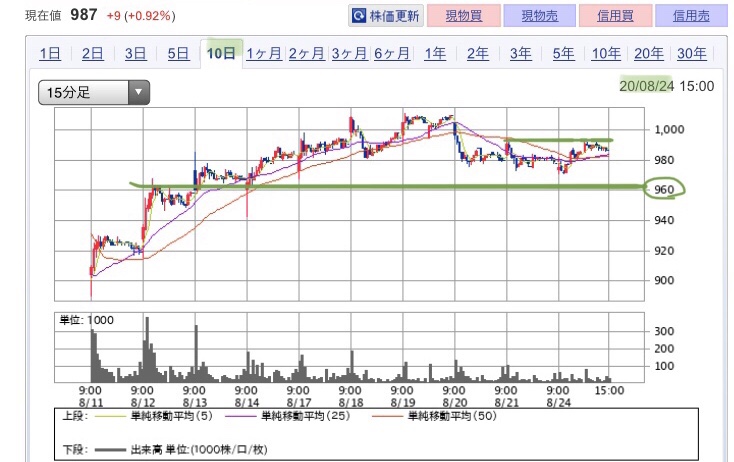Click the 9:00 8/24 time axis label

coord(558,396)
